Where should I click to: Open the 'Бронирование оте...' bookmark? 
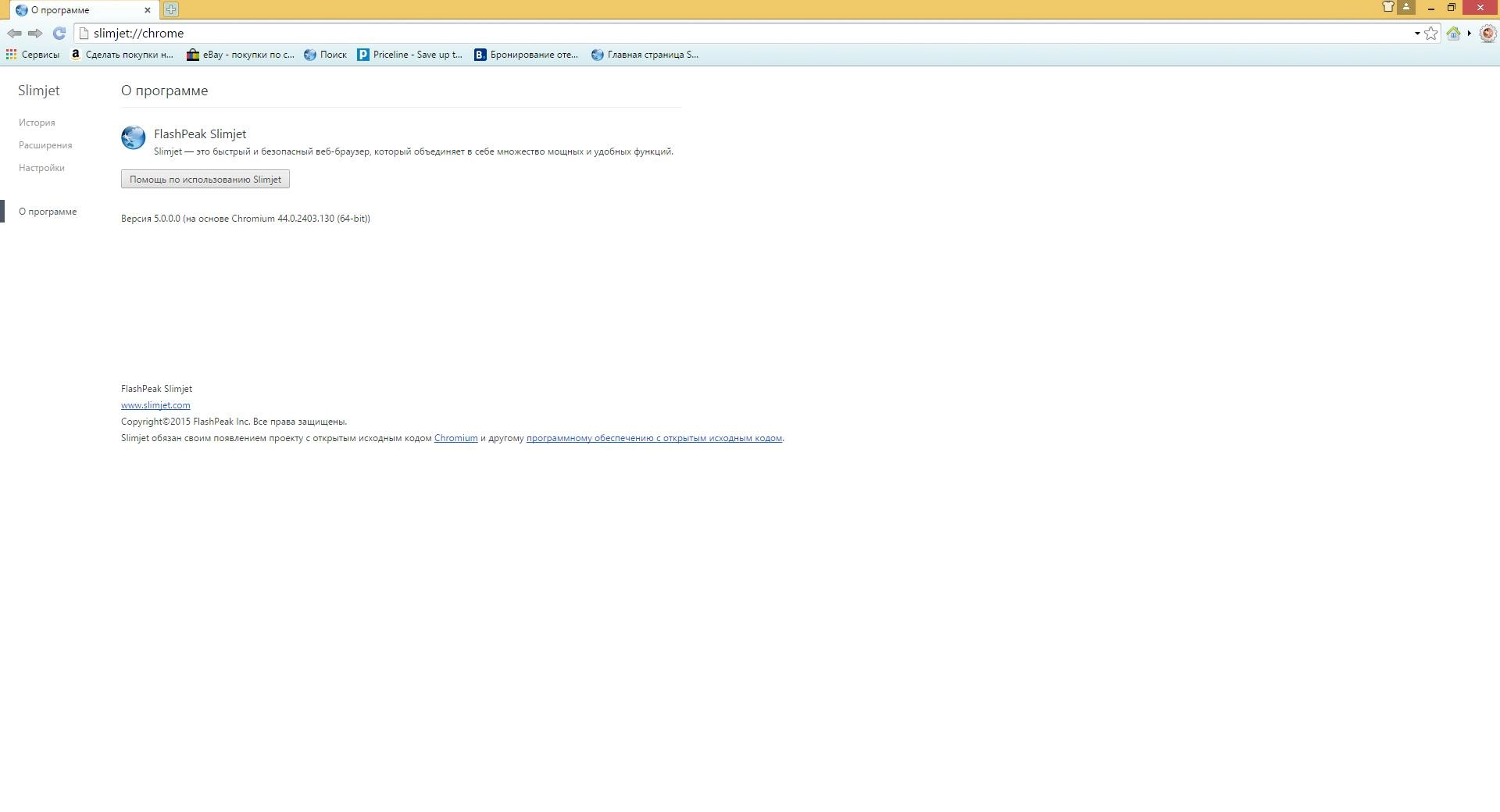click(x=527, y=55)
